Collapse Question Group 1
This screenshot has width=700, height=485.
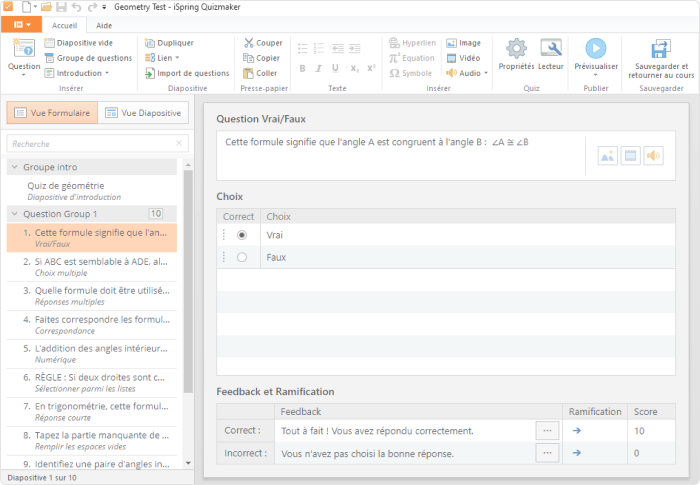[x=15, y=214]
